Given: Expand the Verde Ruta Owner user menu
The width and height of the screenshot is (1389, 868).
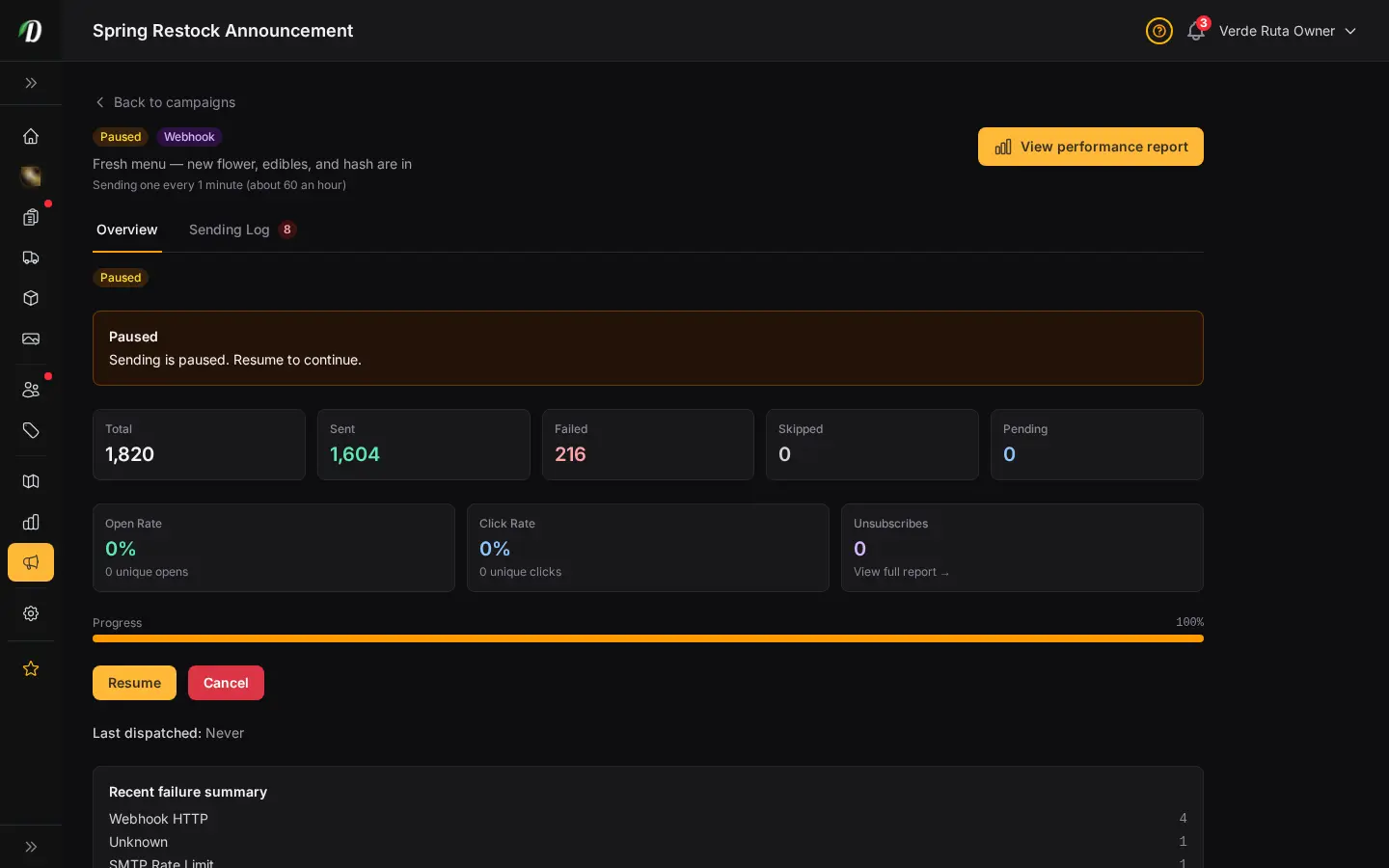Looking at the screenshot, I should click(1288, 31).
